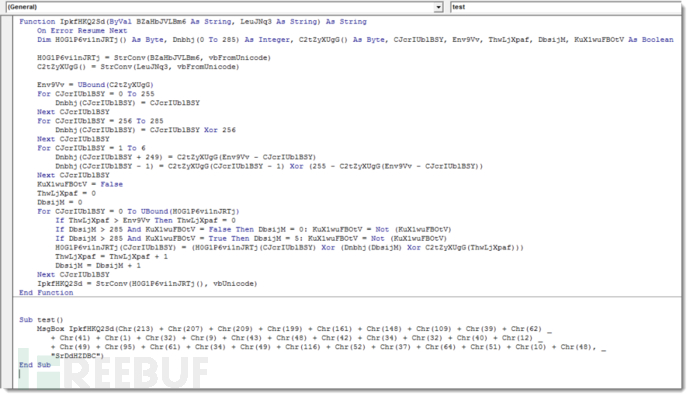
Task: Place cursor on 'On Error Resume Next' line
Action: tap(82, 31)
